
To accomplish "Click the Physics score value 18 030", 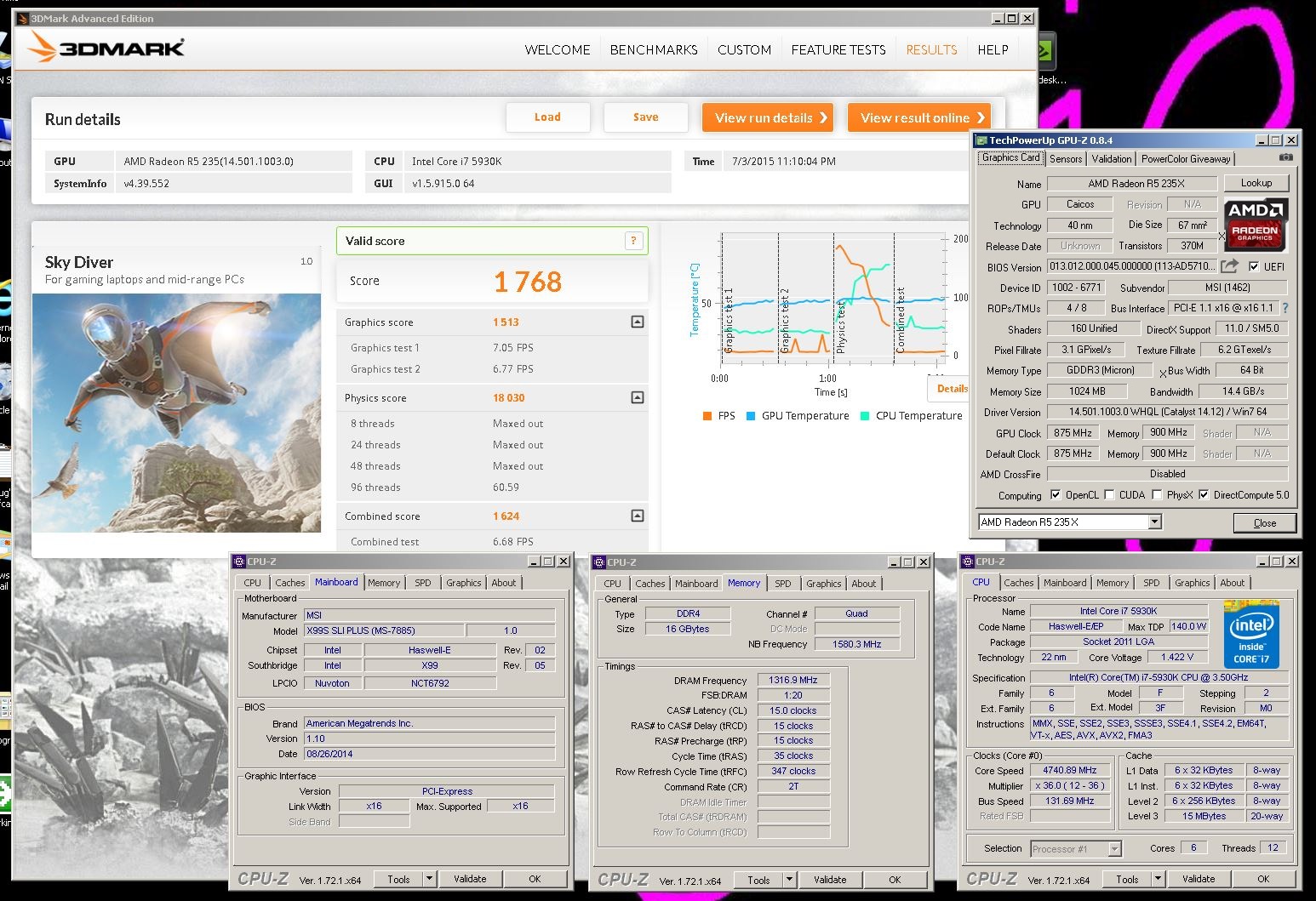I will click(508, 397).
